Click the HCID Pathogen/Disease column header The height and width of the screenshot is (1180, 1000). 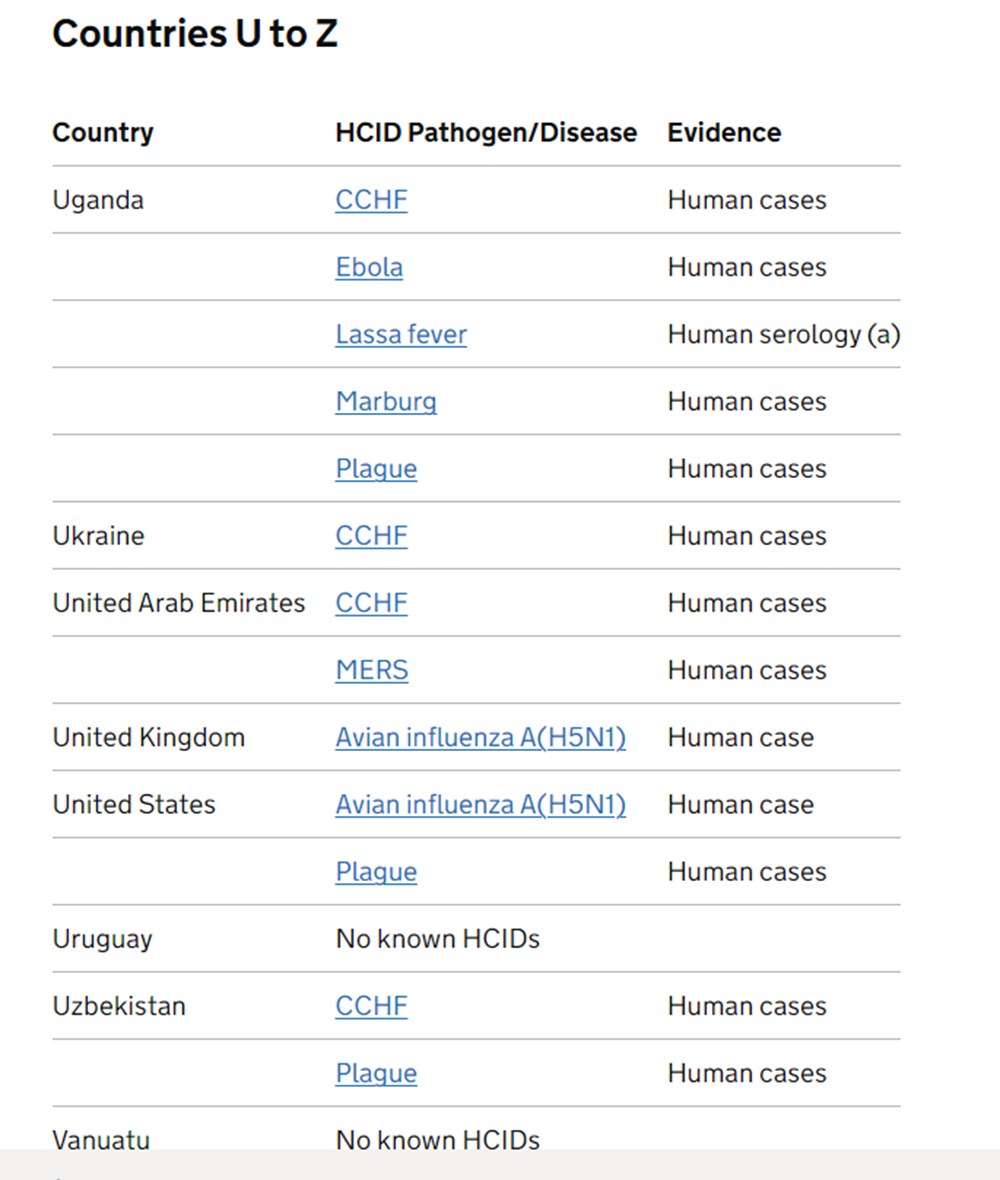pyautogui.click(x=486, y=132)
